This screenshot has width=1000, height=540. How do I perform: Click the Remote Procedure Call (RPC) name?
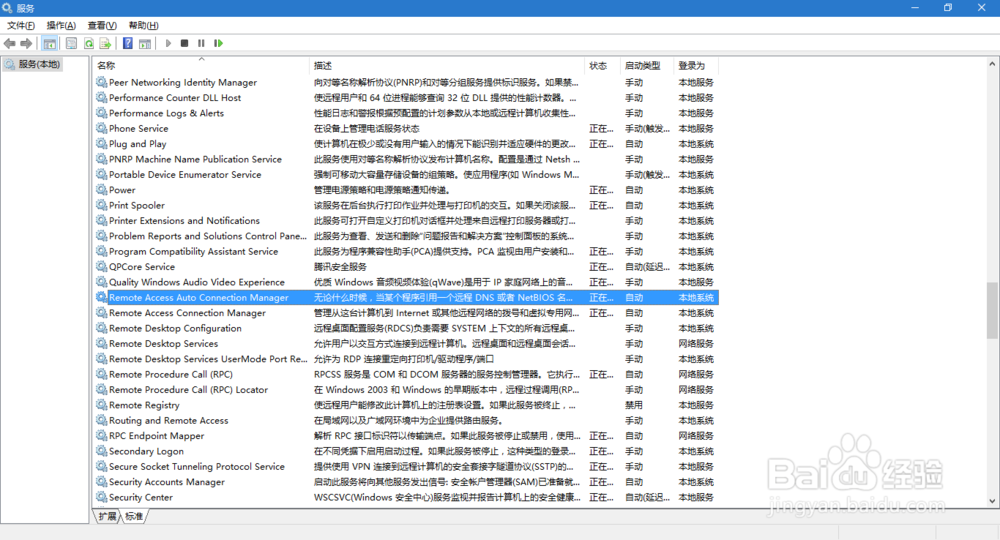tap(170, 374)
